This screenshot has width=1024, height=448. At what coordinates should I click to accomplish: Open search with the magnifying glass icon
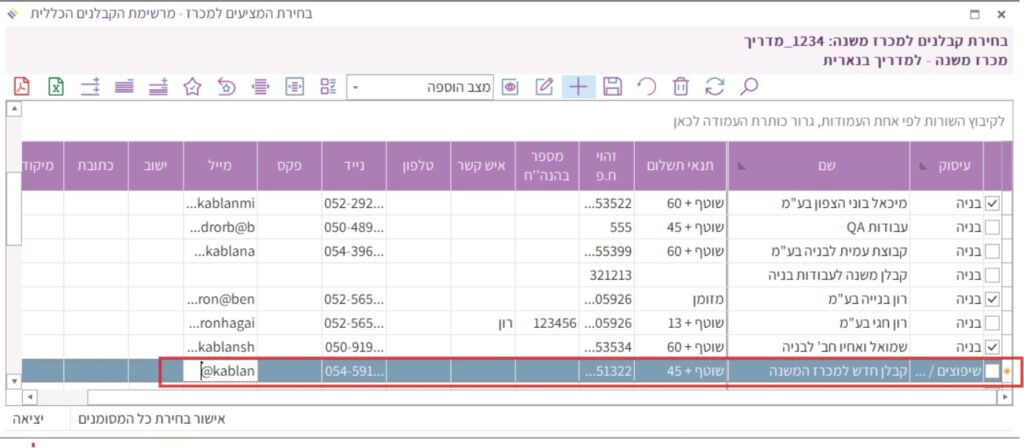749,86
